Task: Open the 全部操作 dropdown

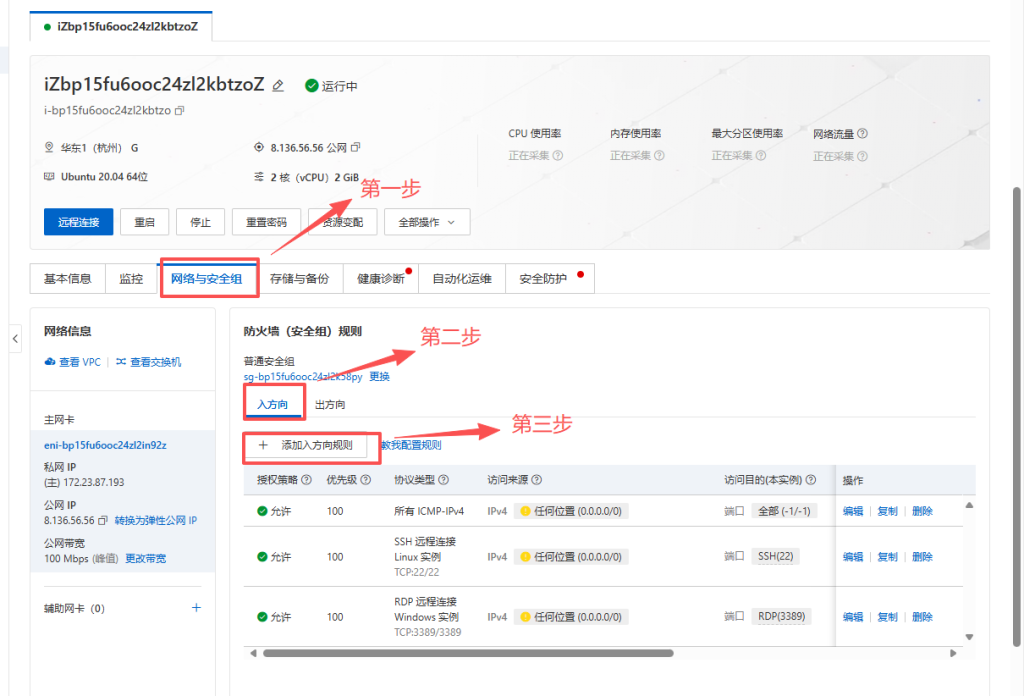Action: pyautogui.click(x=427, y=222)
